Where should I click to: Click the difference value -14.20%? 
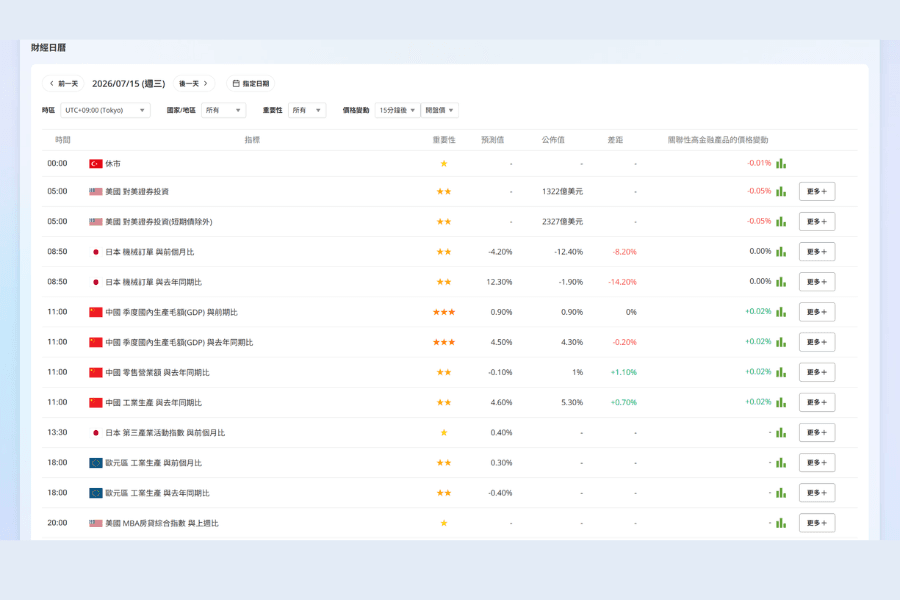pyautogui.click(x=622, y=282)
